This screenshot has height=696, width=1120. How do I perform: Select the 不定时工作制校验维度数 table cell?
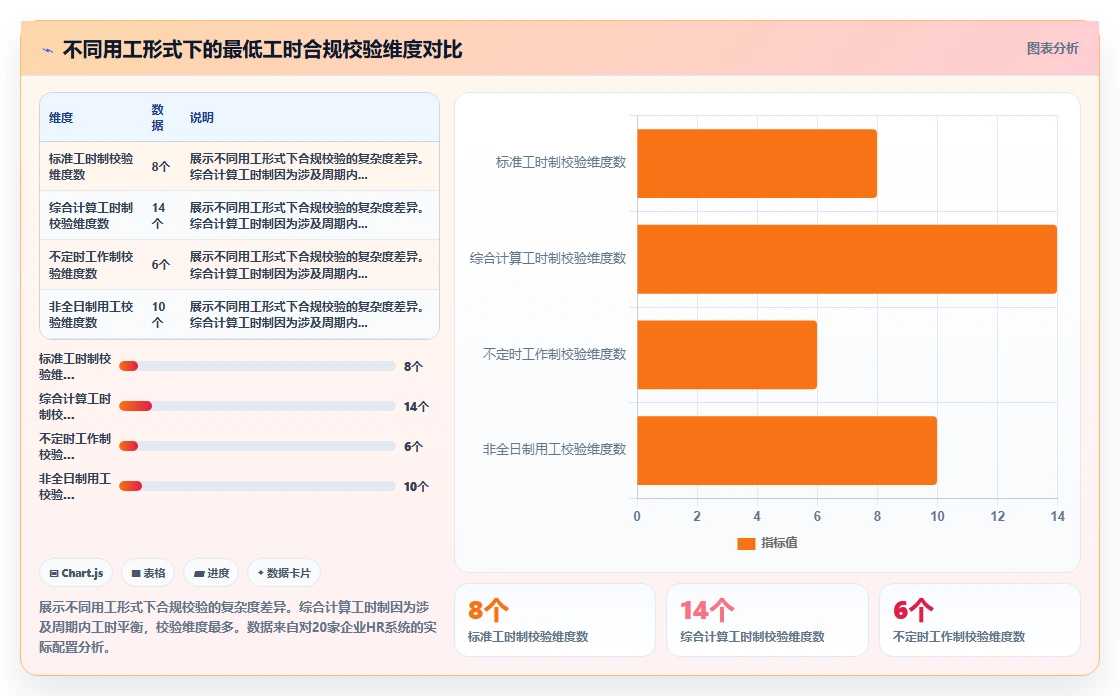point(91,265)
